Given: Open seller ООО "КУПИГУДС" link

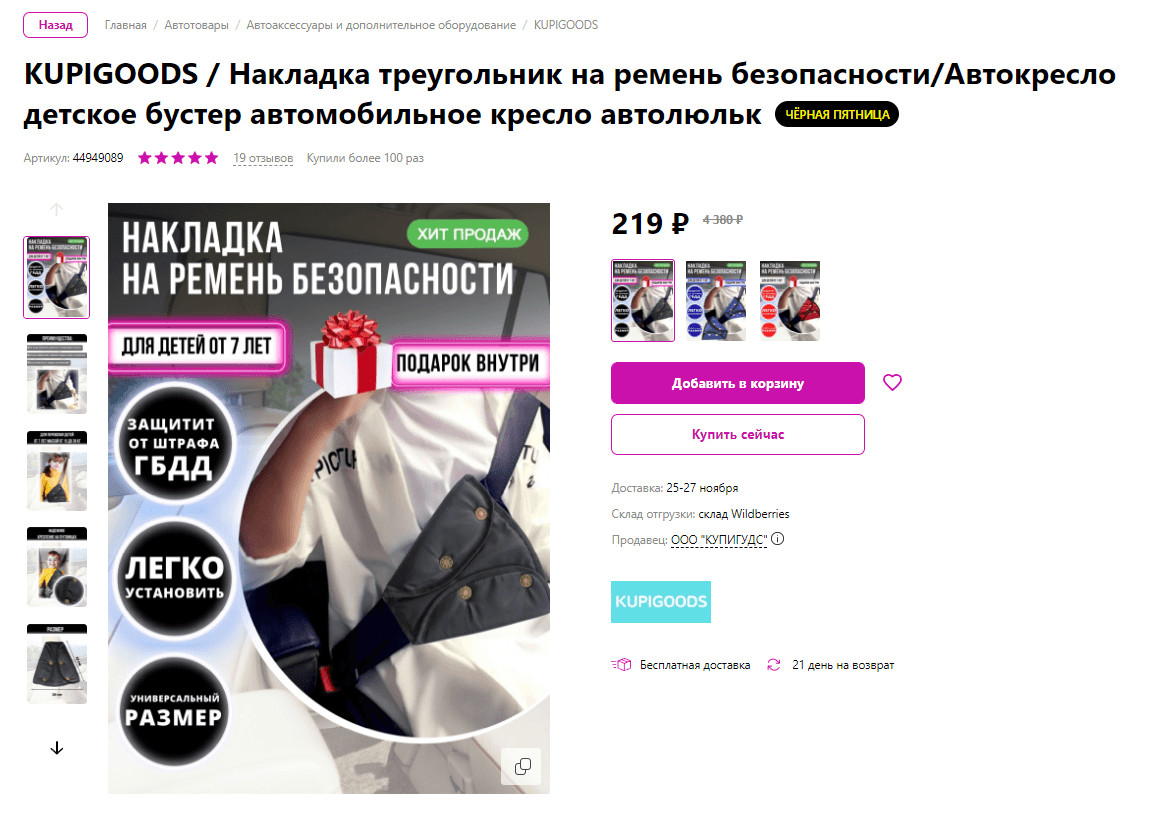Looking at the screenshot, I should pos(719,540).
